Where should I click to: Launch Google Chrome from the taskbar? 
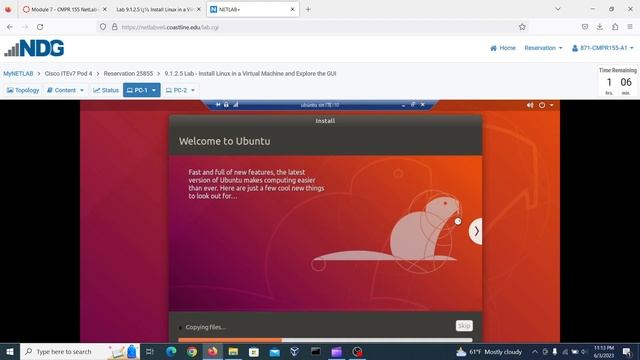click(192, 351)
